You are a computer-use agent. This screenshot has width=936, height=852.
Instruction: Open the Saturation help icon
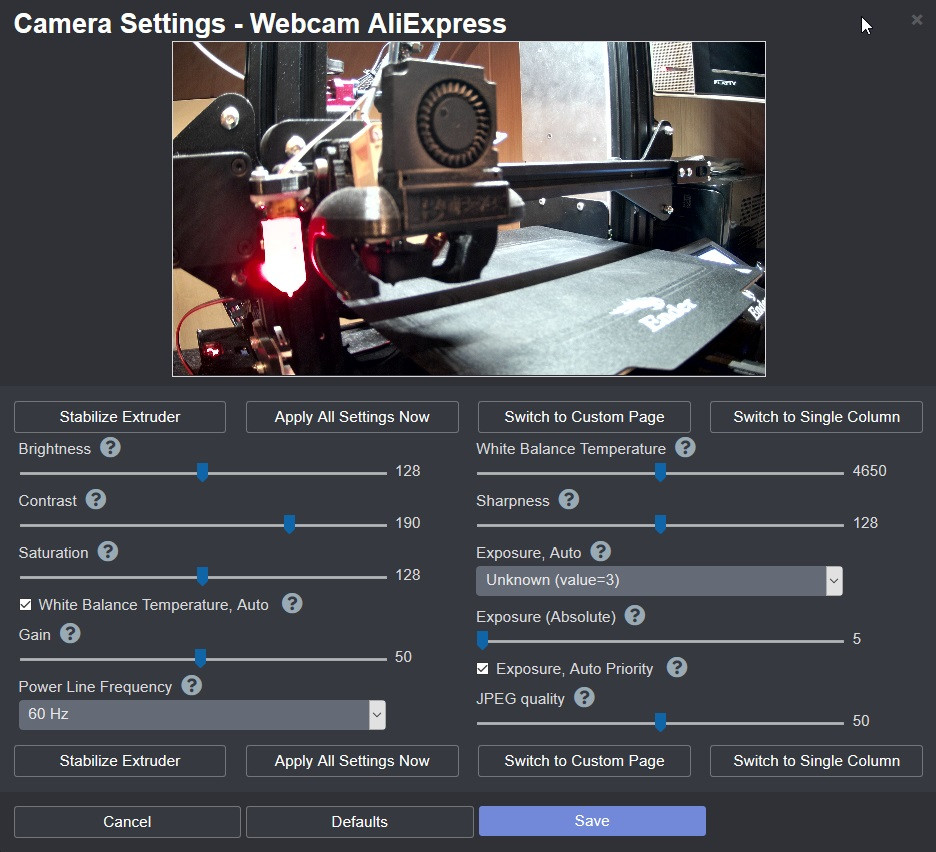[x=108, y=552]
